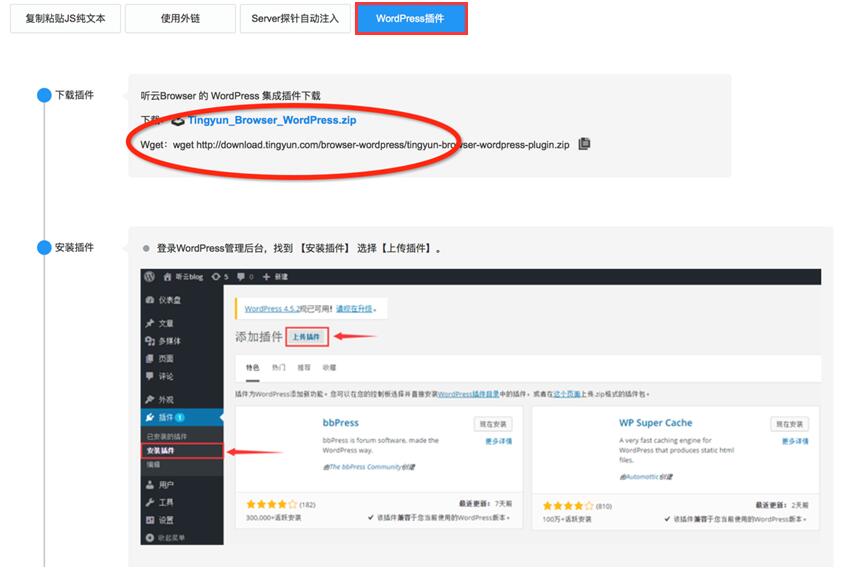The height and width of the screenshot is (573, 854).
Task: Open The bbPress Community author link
Action: (x=365, y=467)
